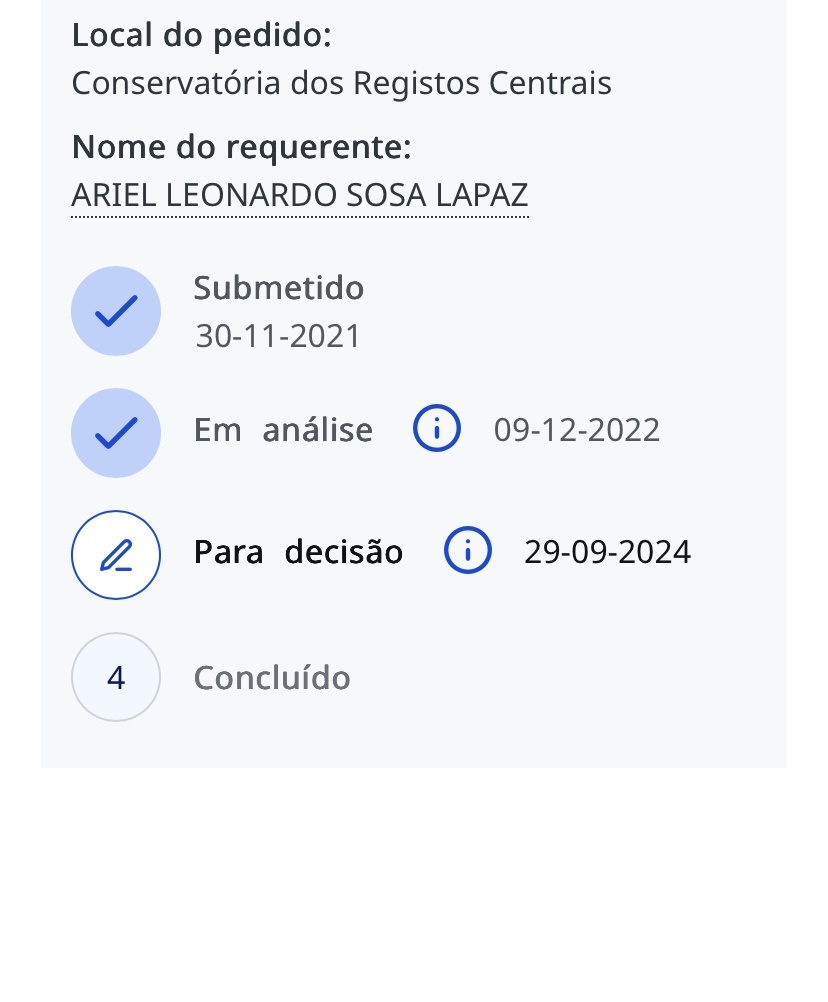This screenshot has width=828, height=1002.
Task: Click empty white area below the status card
Action: pyautogui.click(x=414, y=880)
